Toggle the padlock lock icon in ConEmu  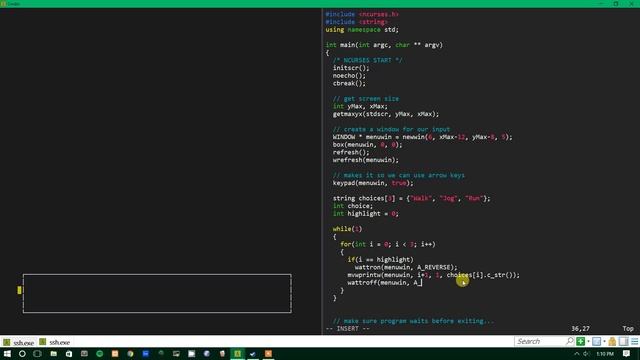point(612,341)
